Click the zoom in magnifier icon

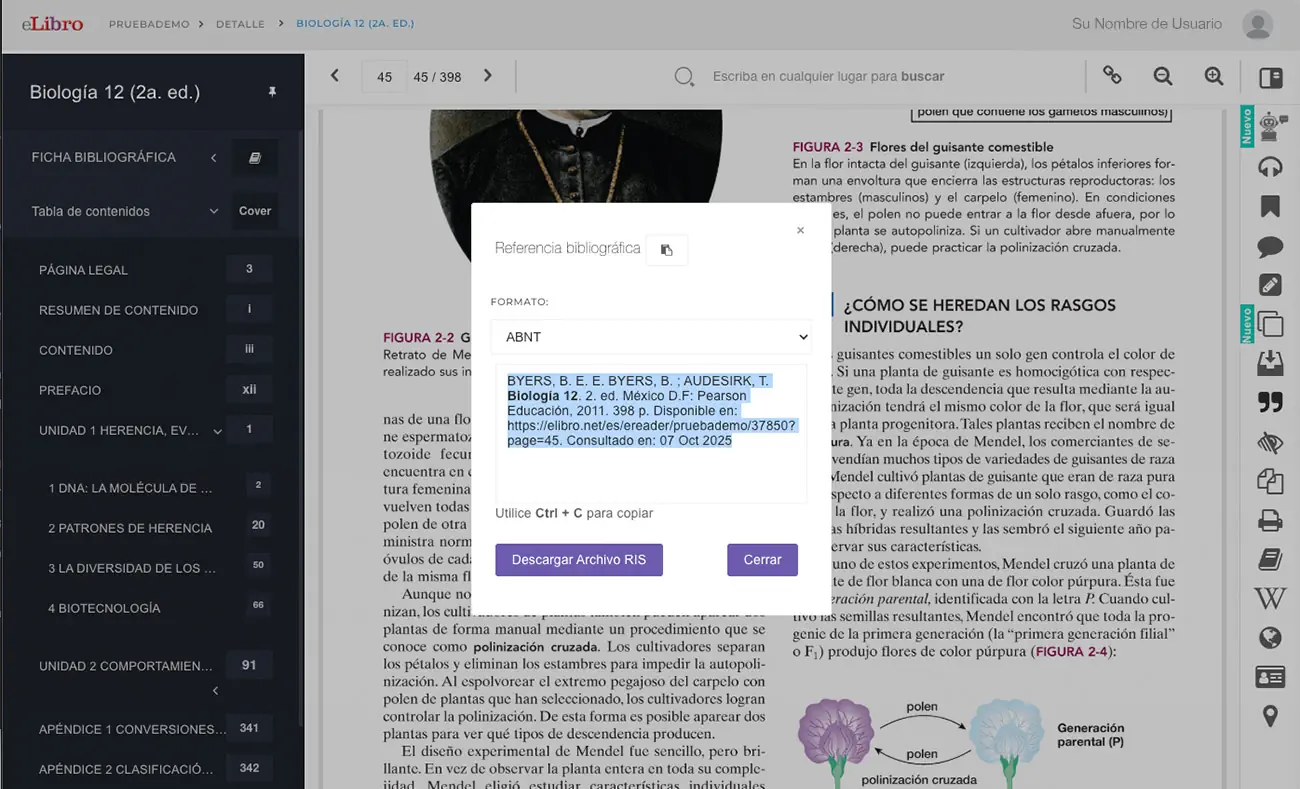(1214, 76)
